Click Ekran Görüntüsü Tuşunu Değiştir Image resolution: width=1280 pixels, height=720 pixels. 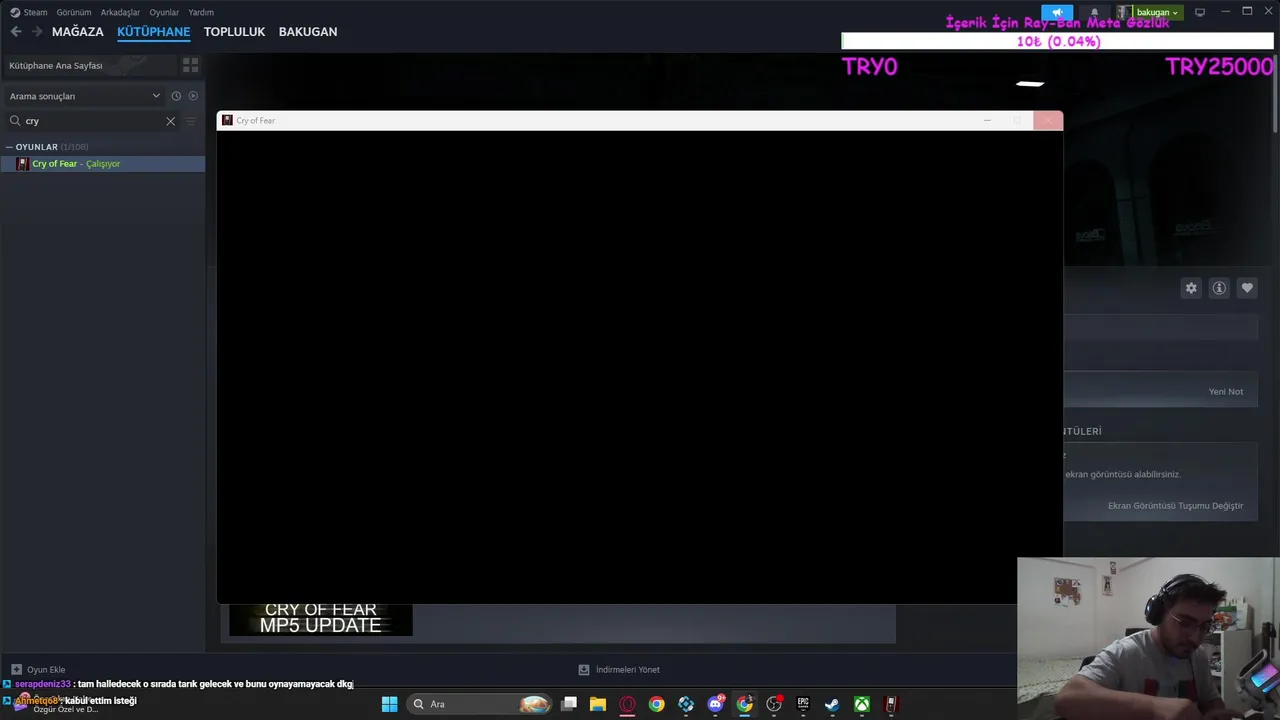coord(1175,506)
